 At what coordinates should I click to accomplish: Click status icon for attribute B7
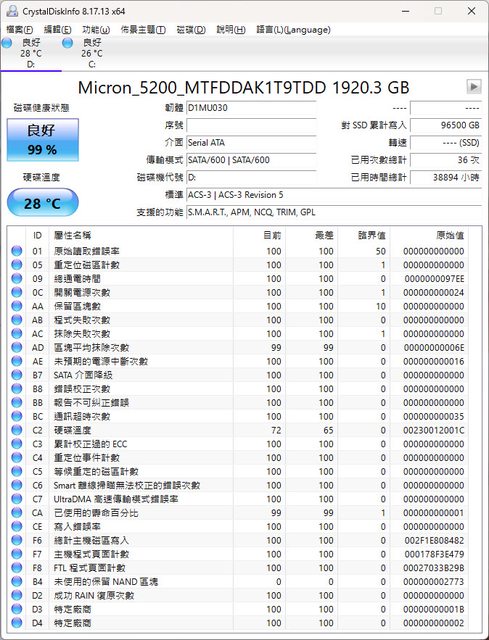(x=17, y=375)
